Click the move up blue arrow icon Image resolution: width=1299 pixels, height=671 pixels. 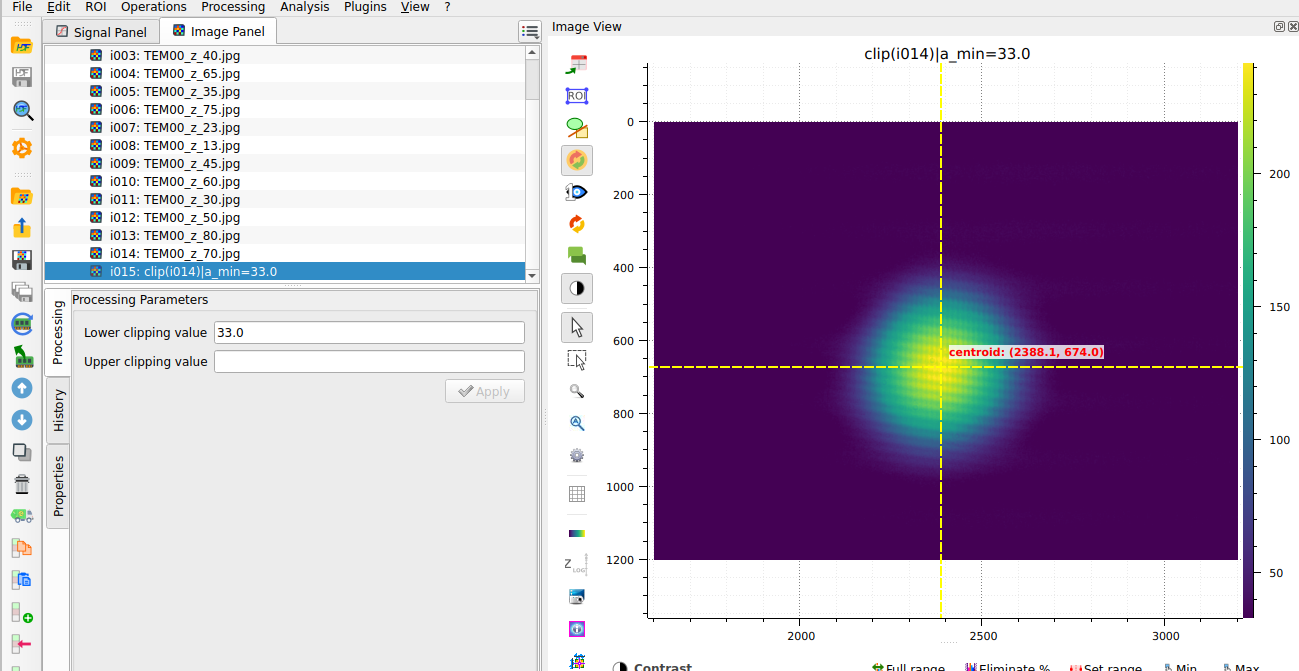(22, 387)
